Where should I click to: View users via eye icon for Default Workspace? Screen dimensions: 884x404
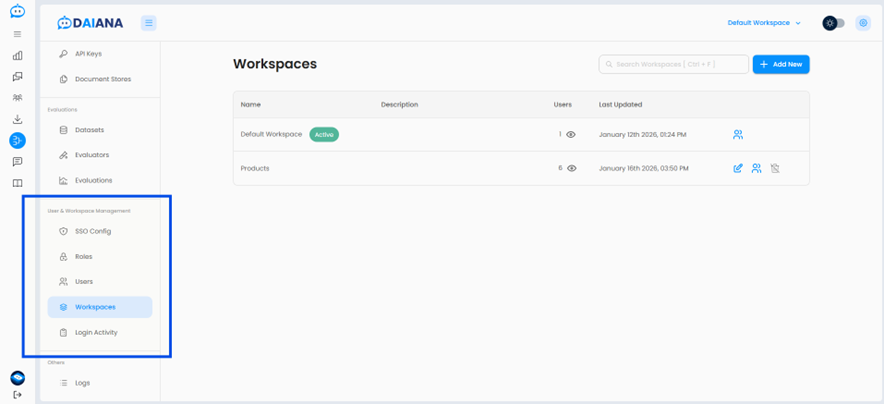click(x=571, y=134)
